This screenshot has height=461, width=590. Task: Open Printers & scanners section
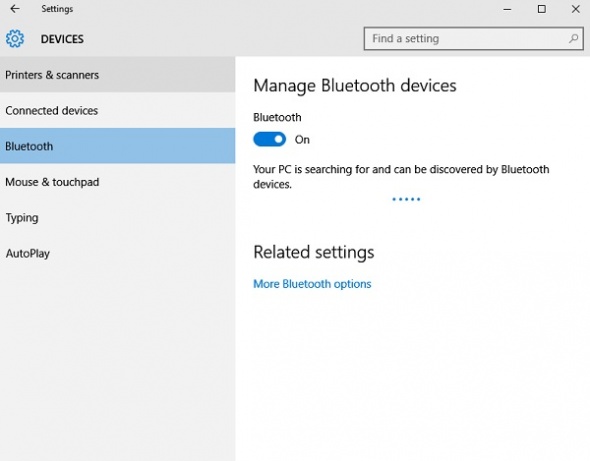117,75
